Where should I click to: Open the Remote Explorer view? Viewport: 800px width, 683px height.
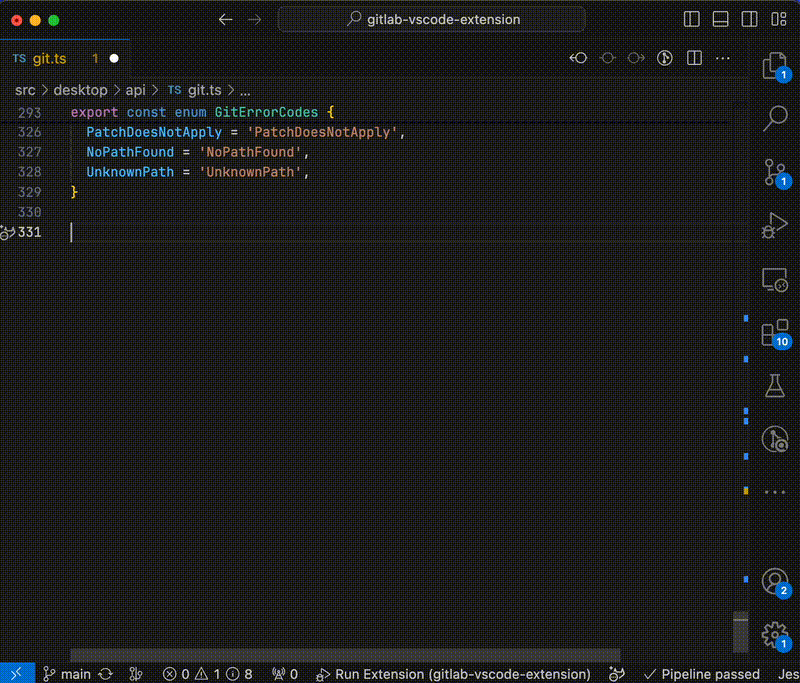[x=775, y=280]
